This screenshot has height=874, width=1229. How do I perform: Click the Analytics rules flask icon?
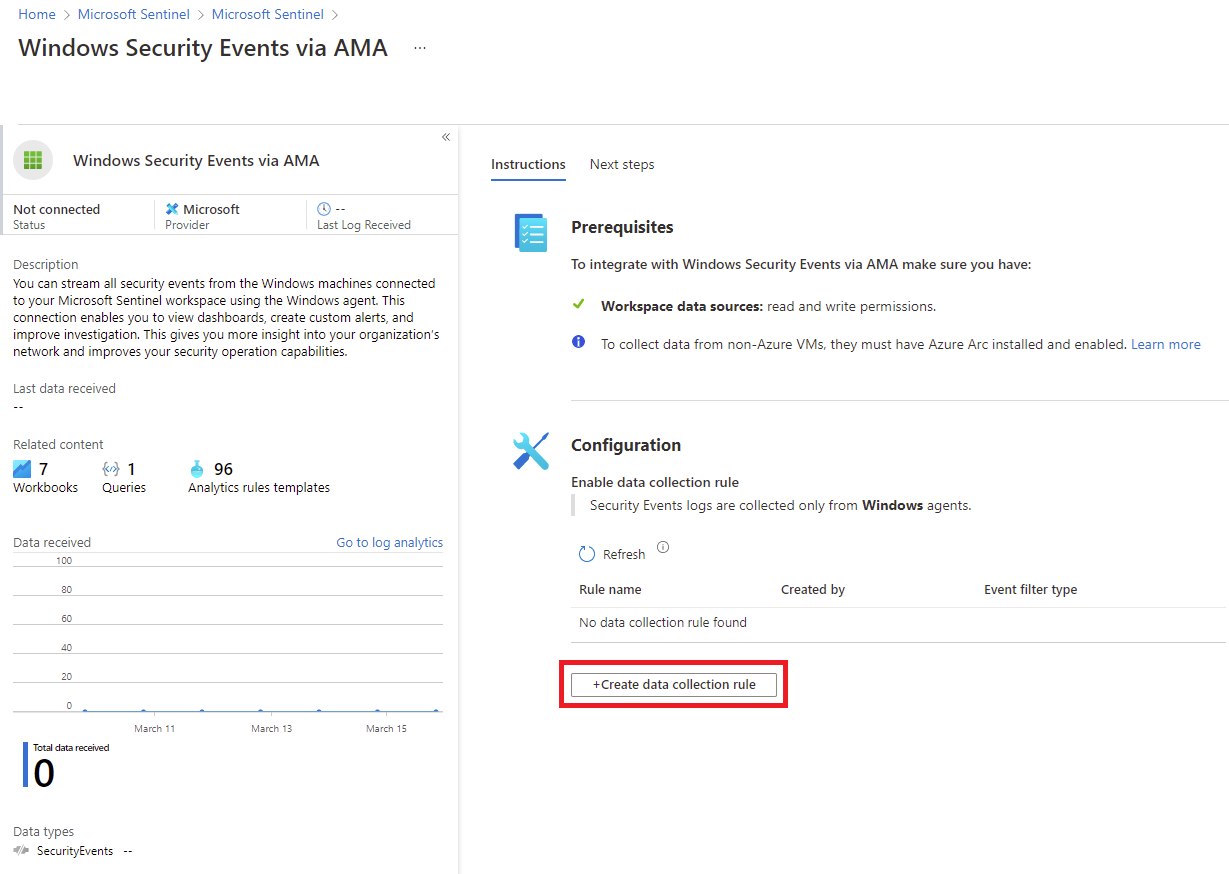tap(197, 469)
